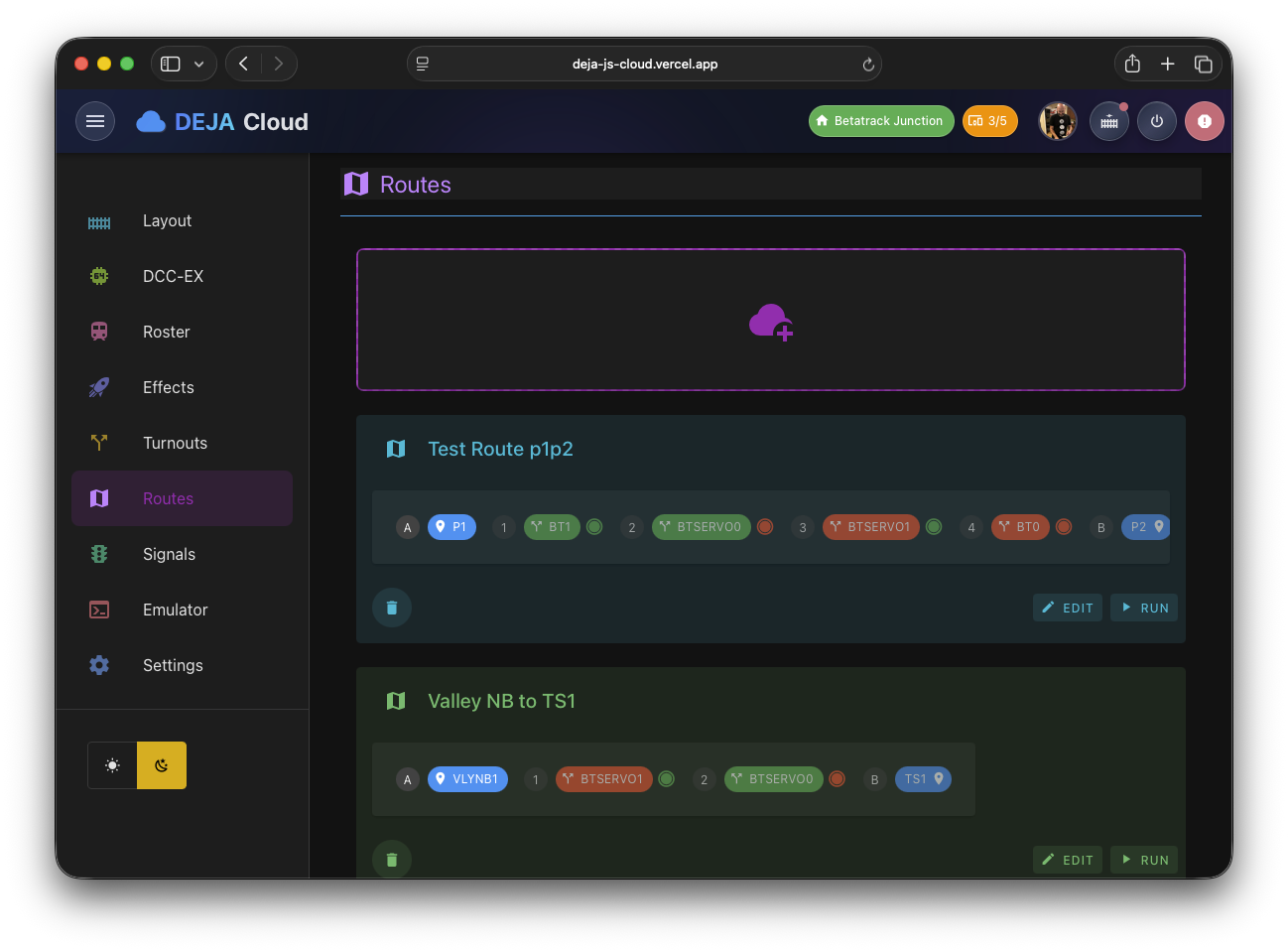Open Signals from the sidebar
1288x952 pixels.
(170, 554)
